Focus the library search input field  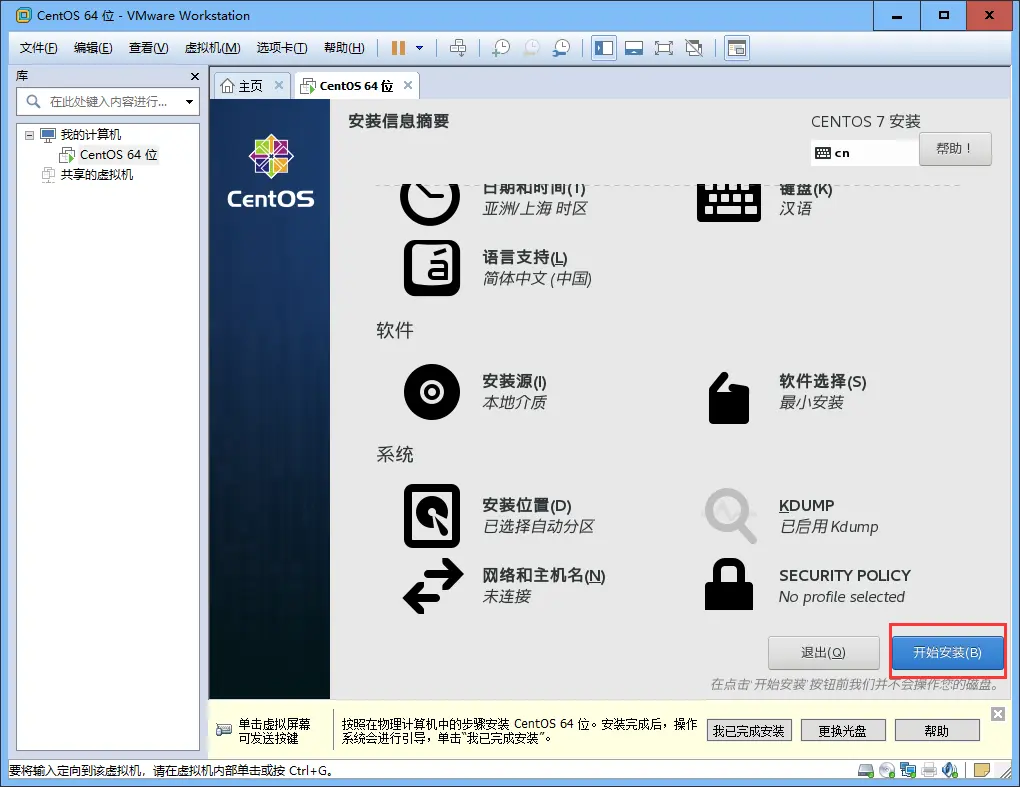click(108, 101)
